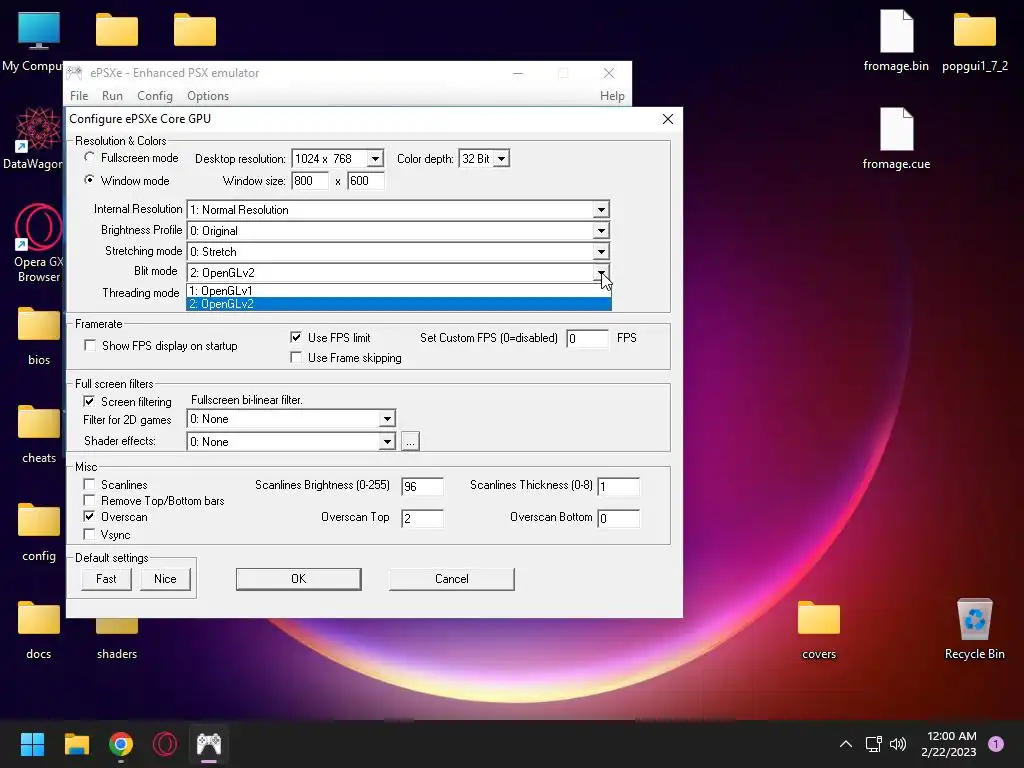Click the OK button
The height and width of the screenshot is (768, 1024).
pyautogui.click(x=298, y=579)
